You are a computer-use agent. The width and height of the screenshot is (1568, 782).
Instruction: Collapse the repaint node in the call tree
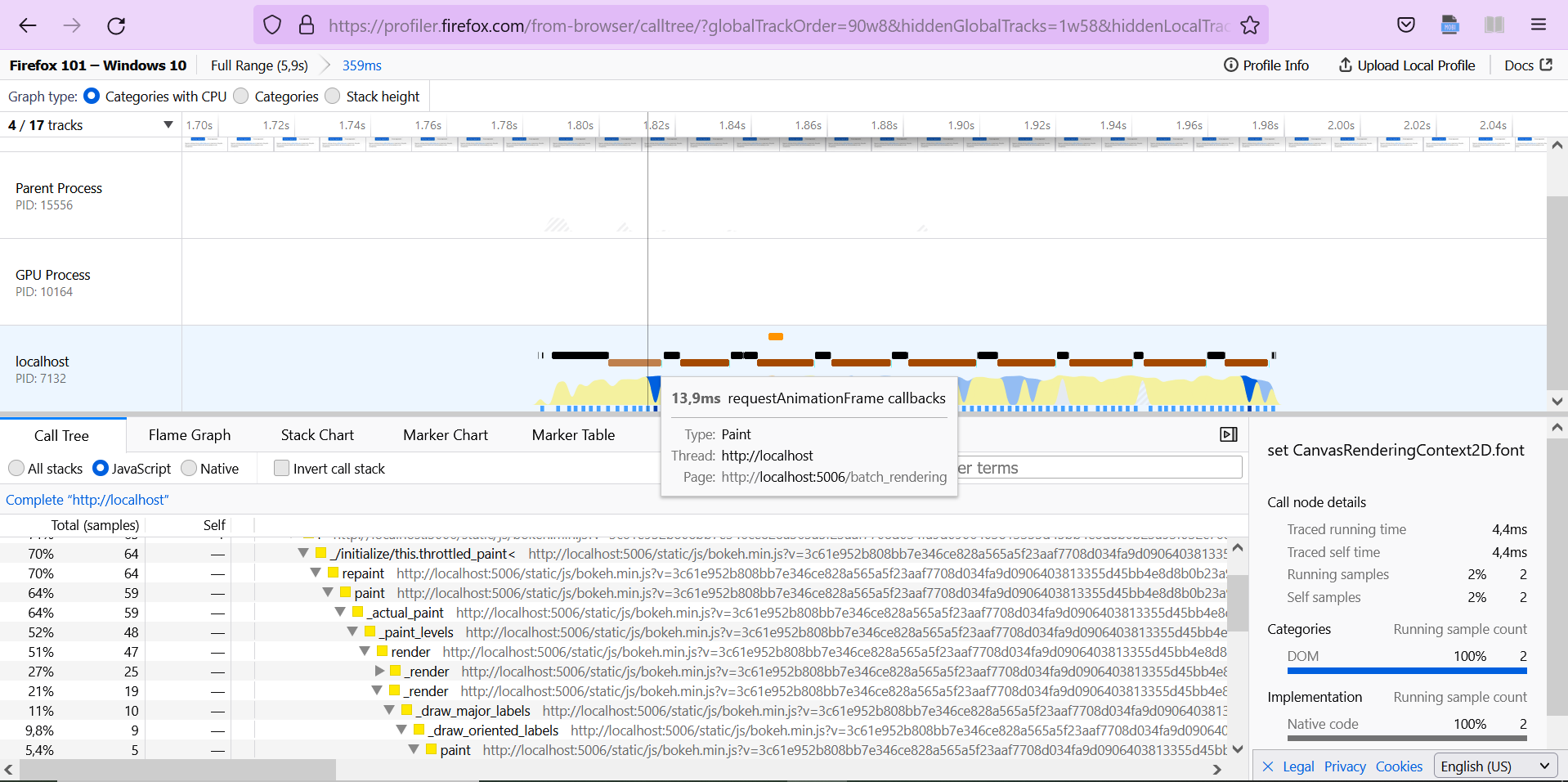coord(316,573)
